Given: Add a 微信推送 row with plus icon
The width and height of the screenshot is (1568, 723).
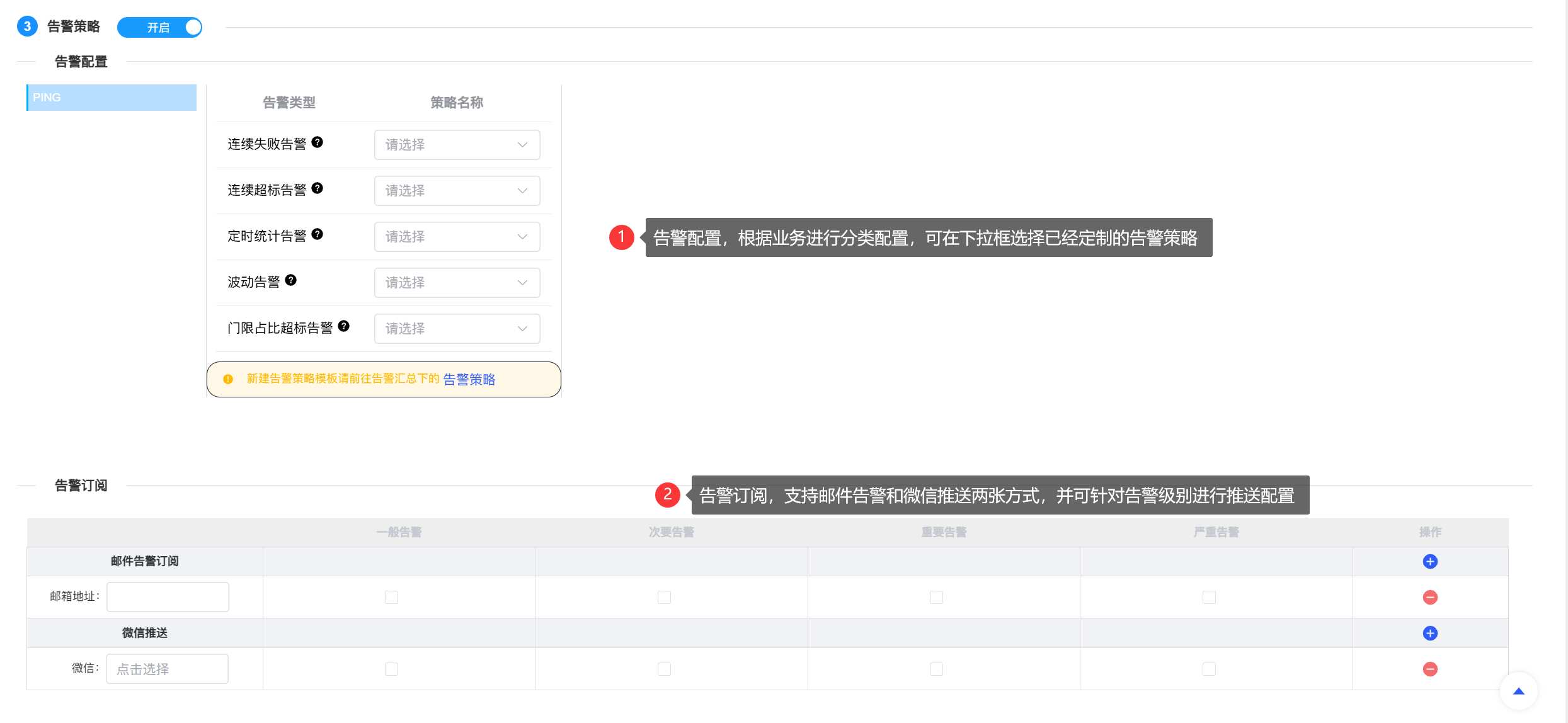Looking at the screenshot, I should coord(1430,633).
